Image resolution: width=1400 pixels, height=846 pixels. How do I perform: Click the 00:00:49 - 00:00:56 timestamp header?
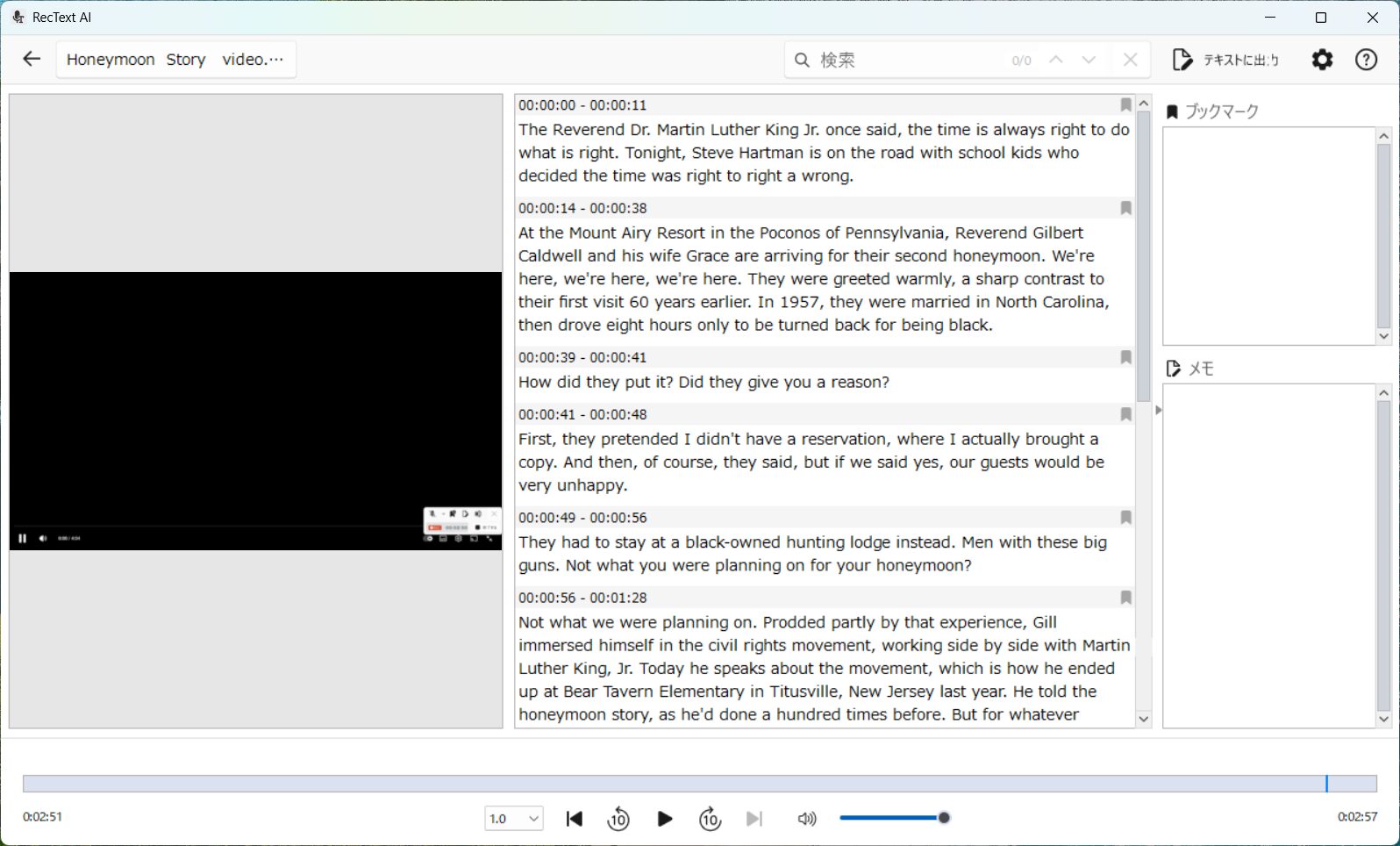(x=582, y=518)
